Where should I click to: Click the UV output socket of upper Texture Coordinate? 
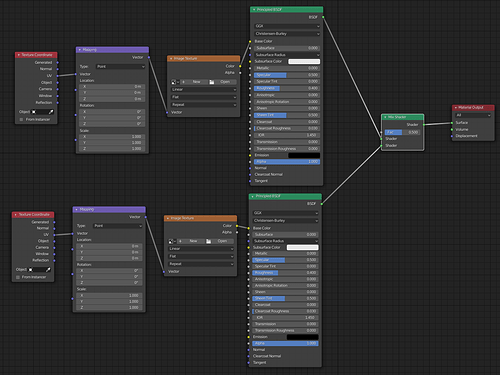point(57,76)
